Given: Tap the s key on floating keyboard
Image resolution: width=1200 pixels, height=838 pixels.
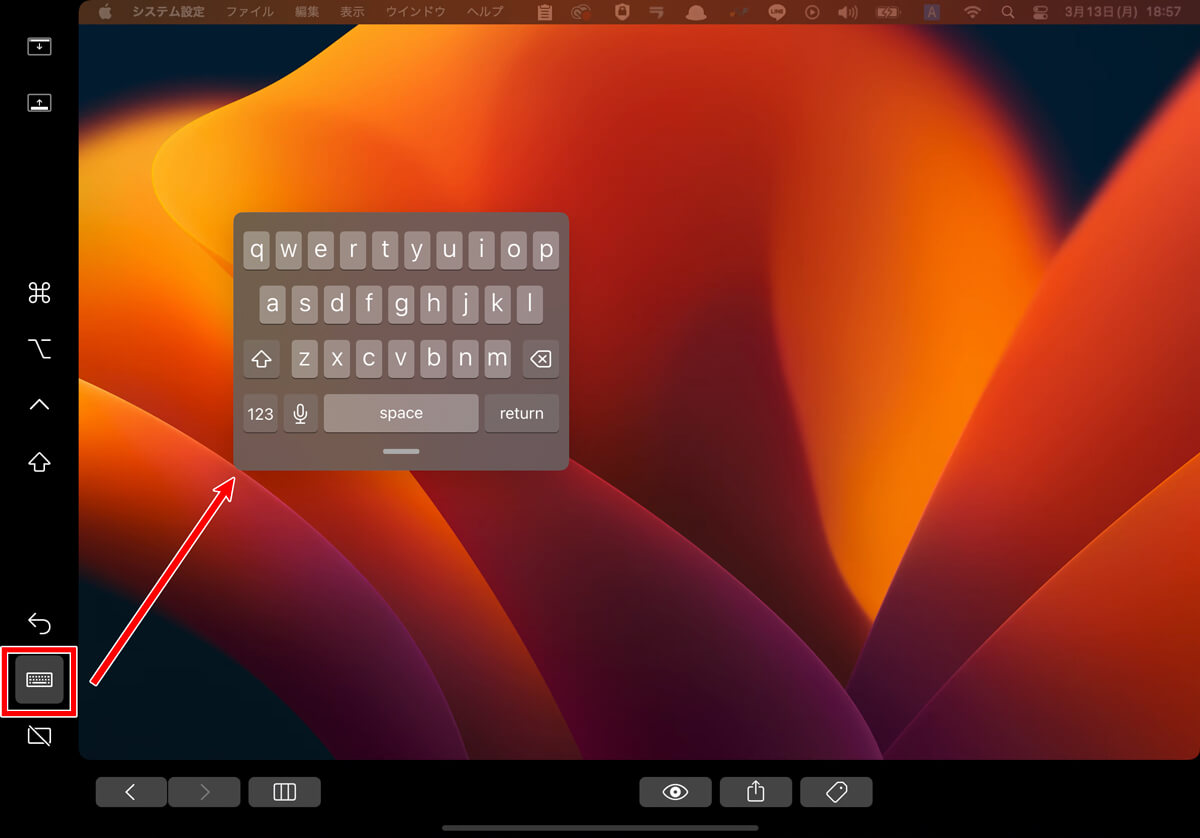Looking at the screenshot, I should tap(305, 305).
